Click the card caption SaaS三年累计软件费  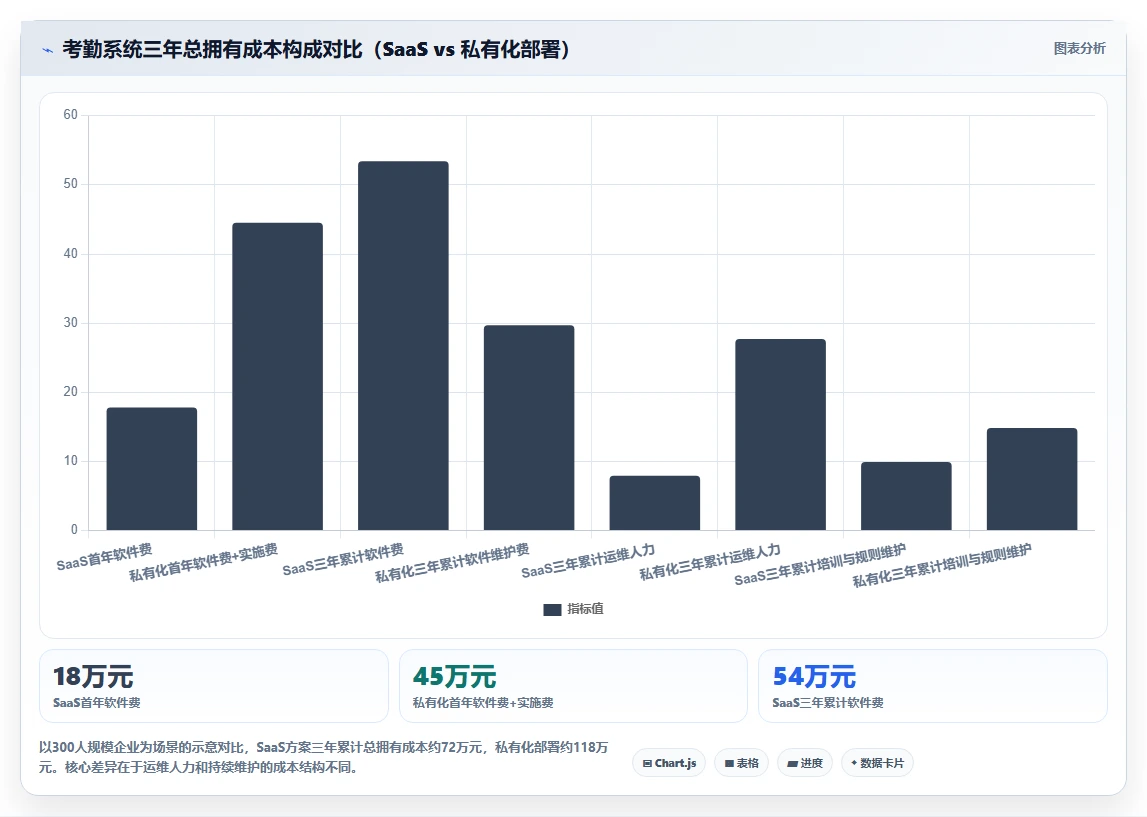tap(828, 703)
